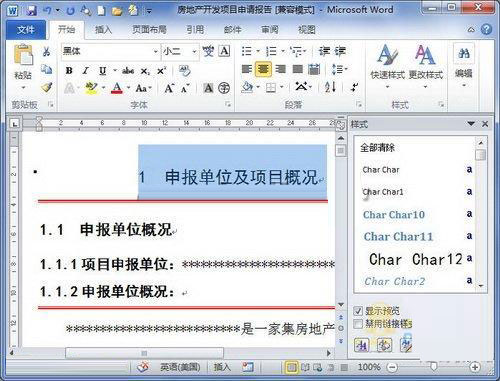
Task: Open the Change Styles dropdown
Action: (x=425, y=67)
